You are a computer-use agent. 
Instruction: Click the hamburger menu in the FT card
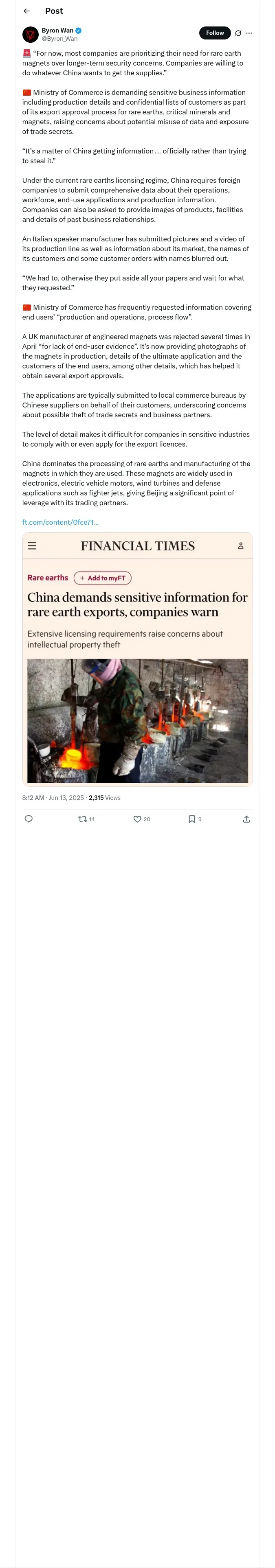coord(32,546)
